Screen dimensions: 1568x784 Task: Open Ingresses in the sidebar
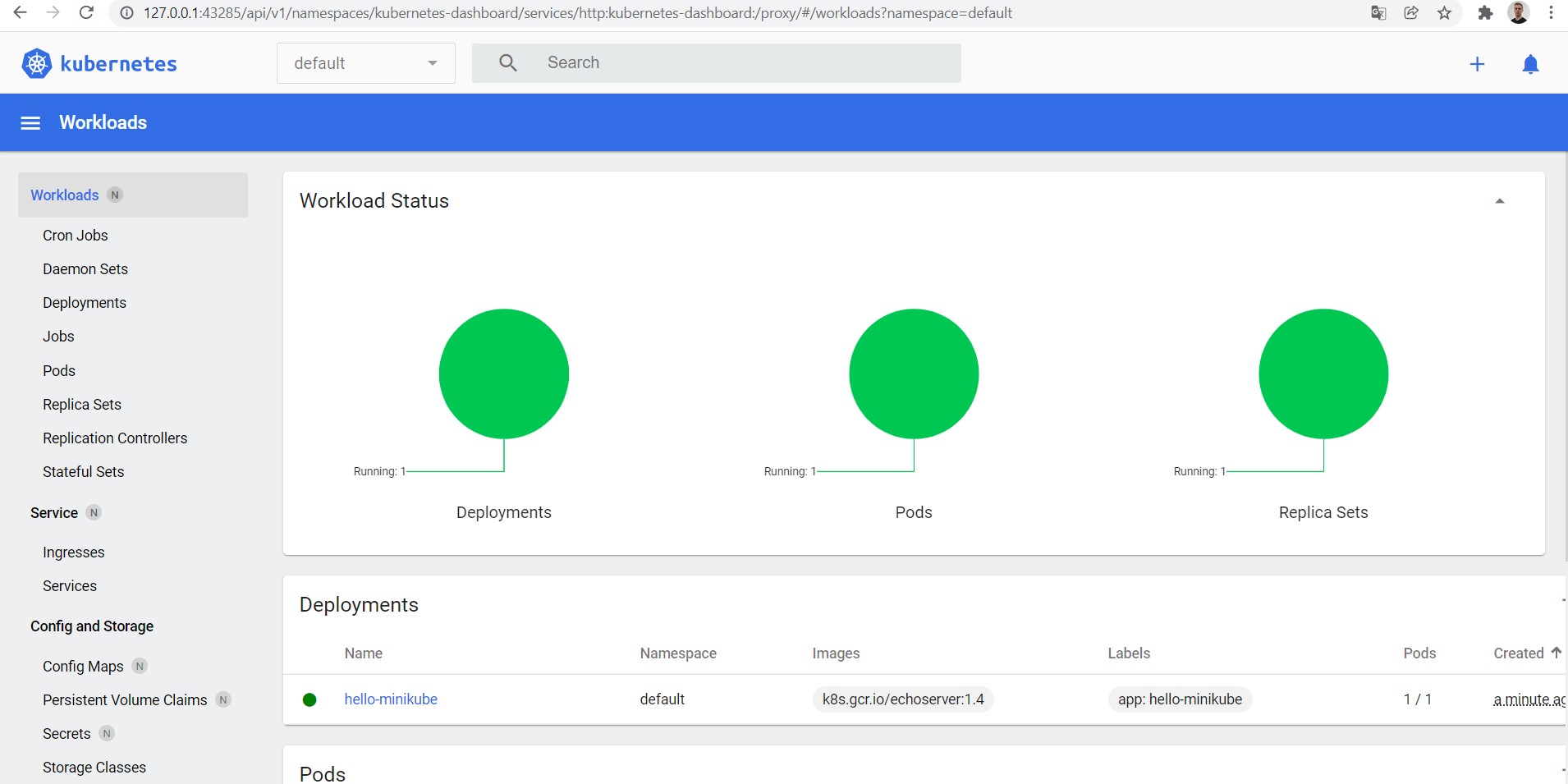[x=74, y=552]
